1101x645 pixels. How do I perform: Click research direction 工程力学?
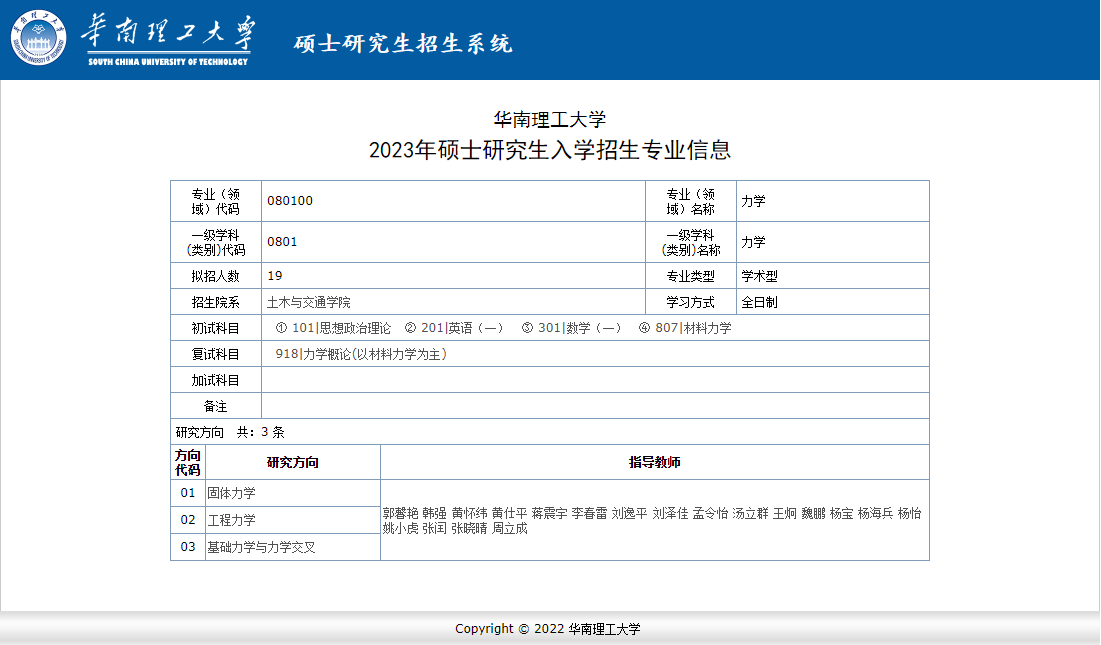pos(231,520)
